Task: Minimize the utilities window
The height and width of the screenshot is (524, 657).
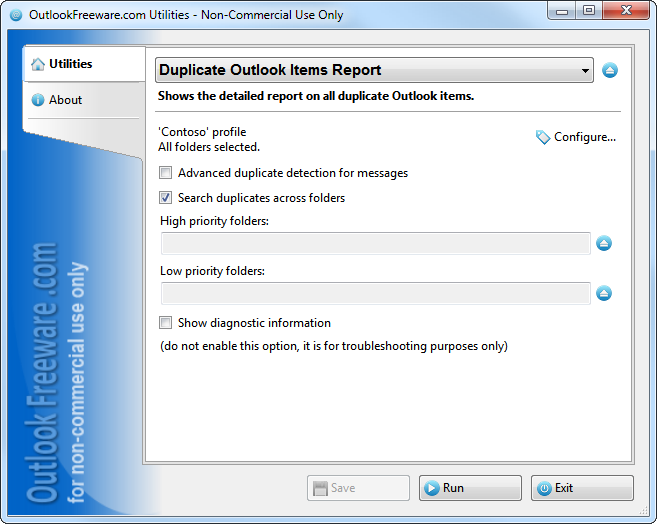Action: point(561,11)
